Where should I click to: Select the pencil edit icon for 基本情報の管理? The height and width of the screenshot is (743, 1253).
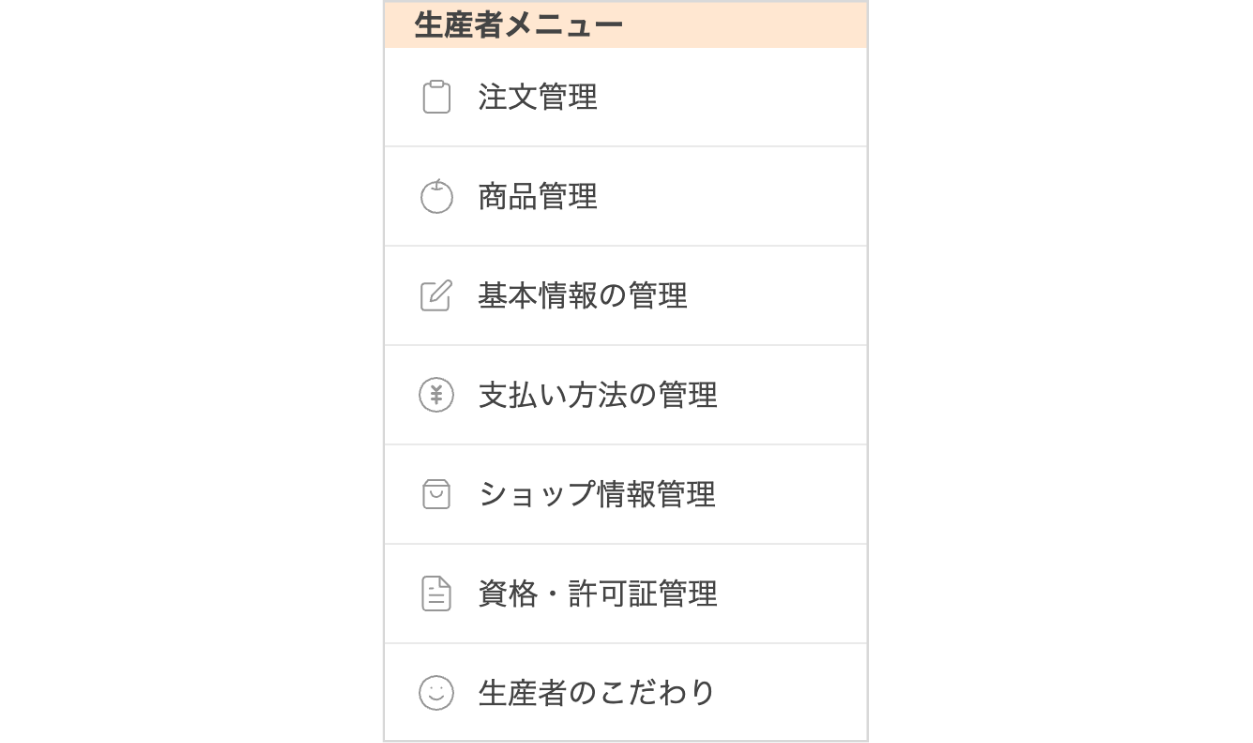pos(434,294)
